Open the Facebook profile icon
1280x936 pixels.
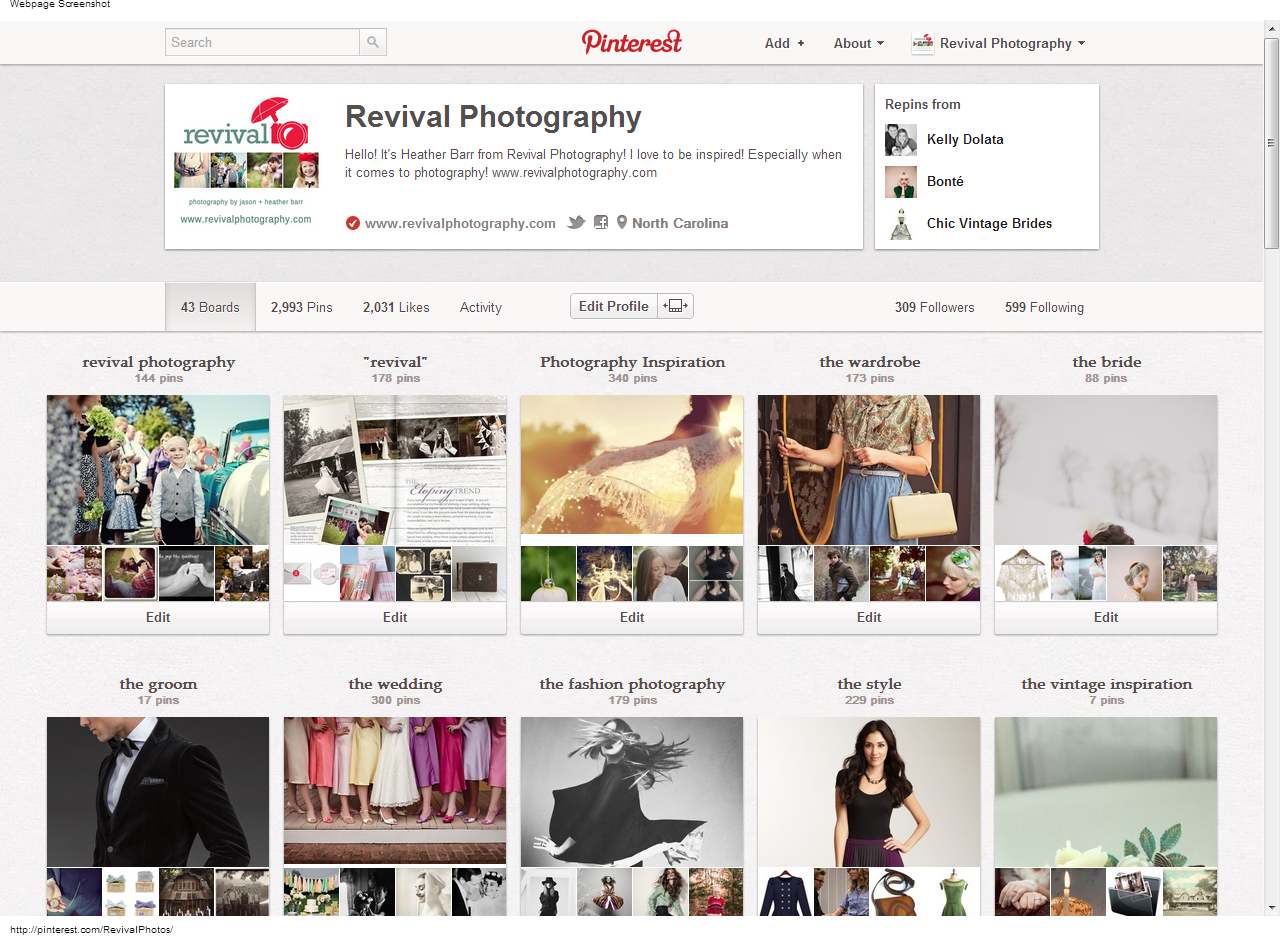coord(601,223)
